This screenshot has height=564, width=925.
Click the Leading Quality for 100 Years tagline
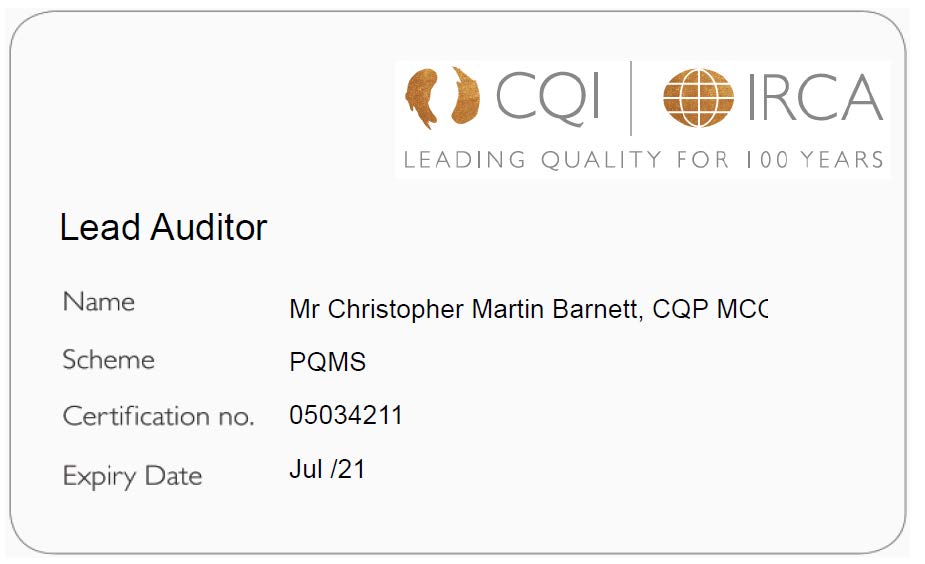[x=644, y=160]
